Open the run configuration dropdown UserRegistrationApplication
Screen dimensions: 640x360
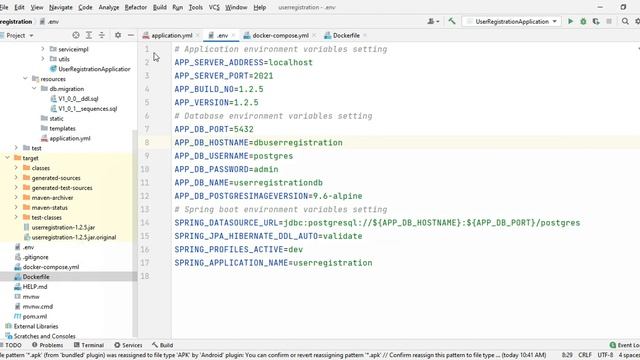[x=511, y=21]
